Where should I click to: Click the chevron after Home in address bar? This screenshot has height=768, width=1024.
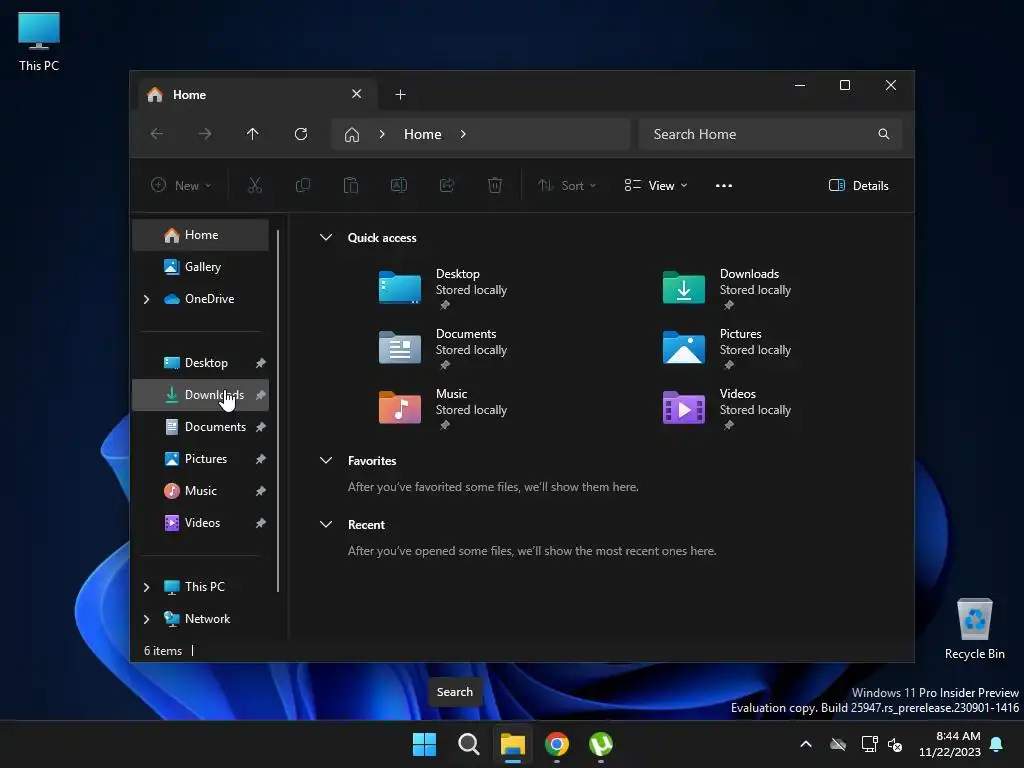(463, 134)
